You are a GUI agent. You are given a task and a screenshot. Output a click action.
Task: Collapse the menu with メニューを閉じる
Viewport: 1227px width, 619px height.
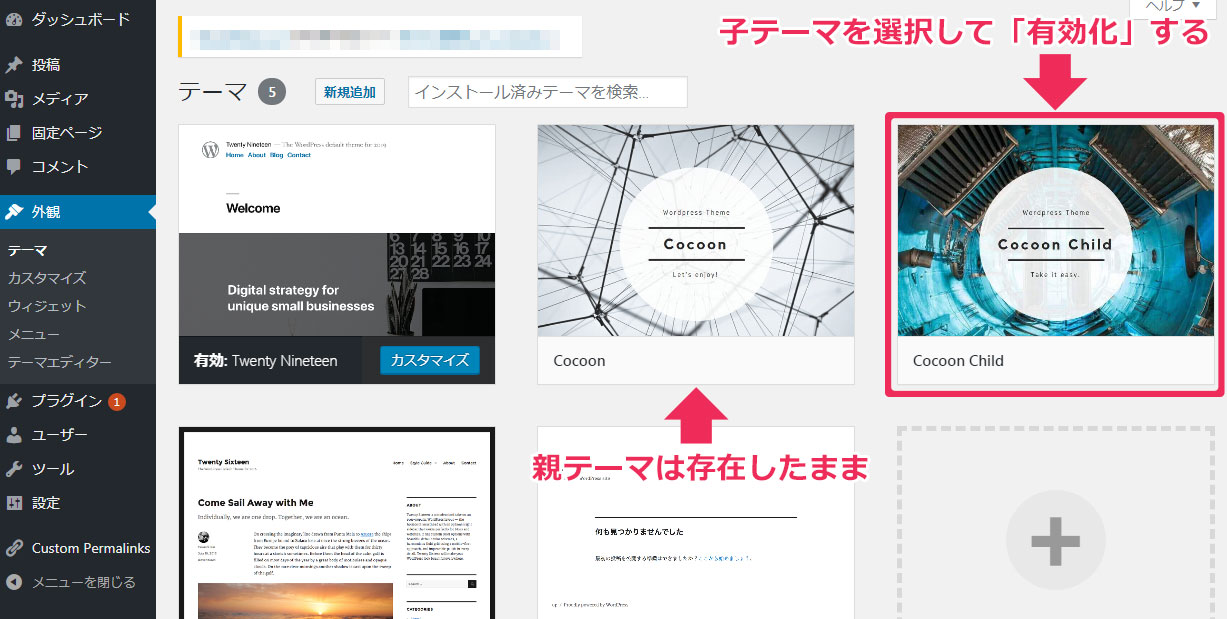[70, 582]
